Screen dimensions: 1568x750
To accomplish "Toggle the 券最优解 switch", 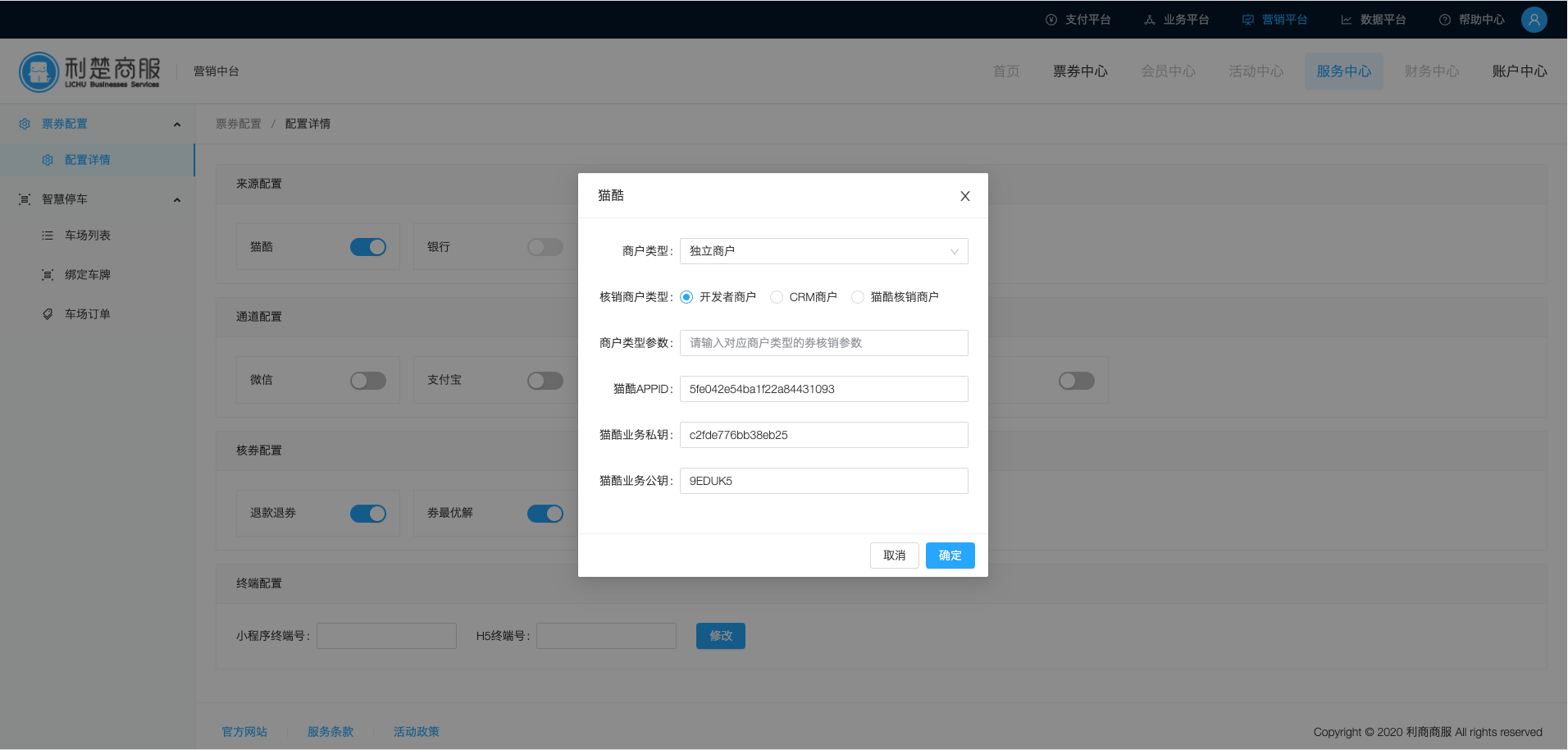I will click(x=545, y=514).
